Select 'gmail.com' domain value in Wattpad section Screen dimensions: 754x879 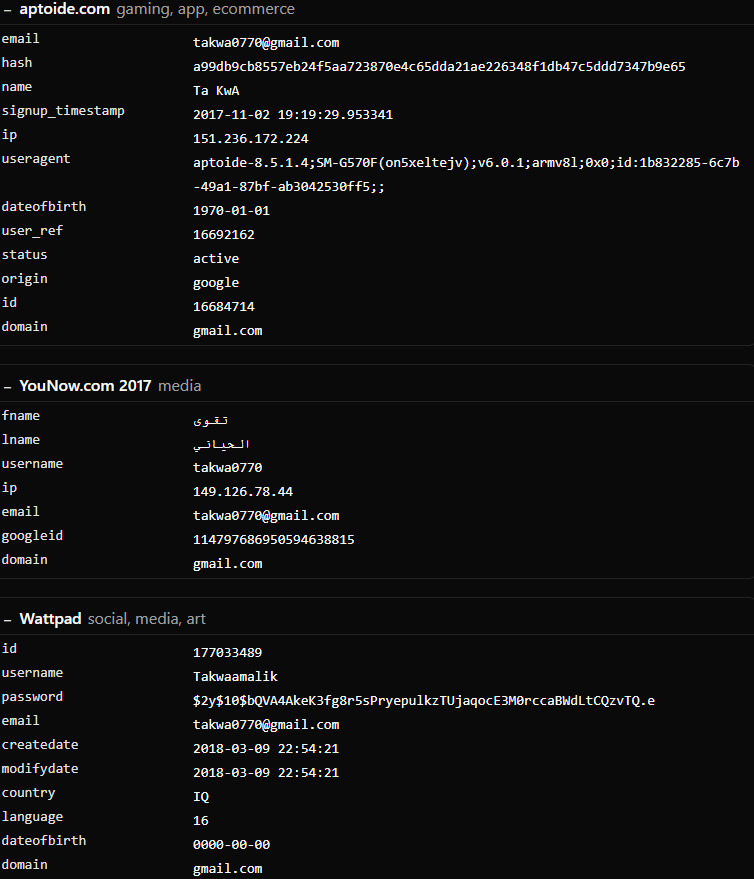tap(228, 869)
